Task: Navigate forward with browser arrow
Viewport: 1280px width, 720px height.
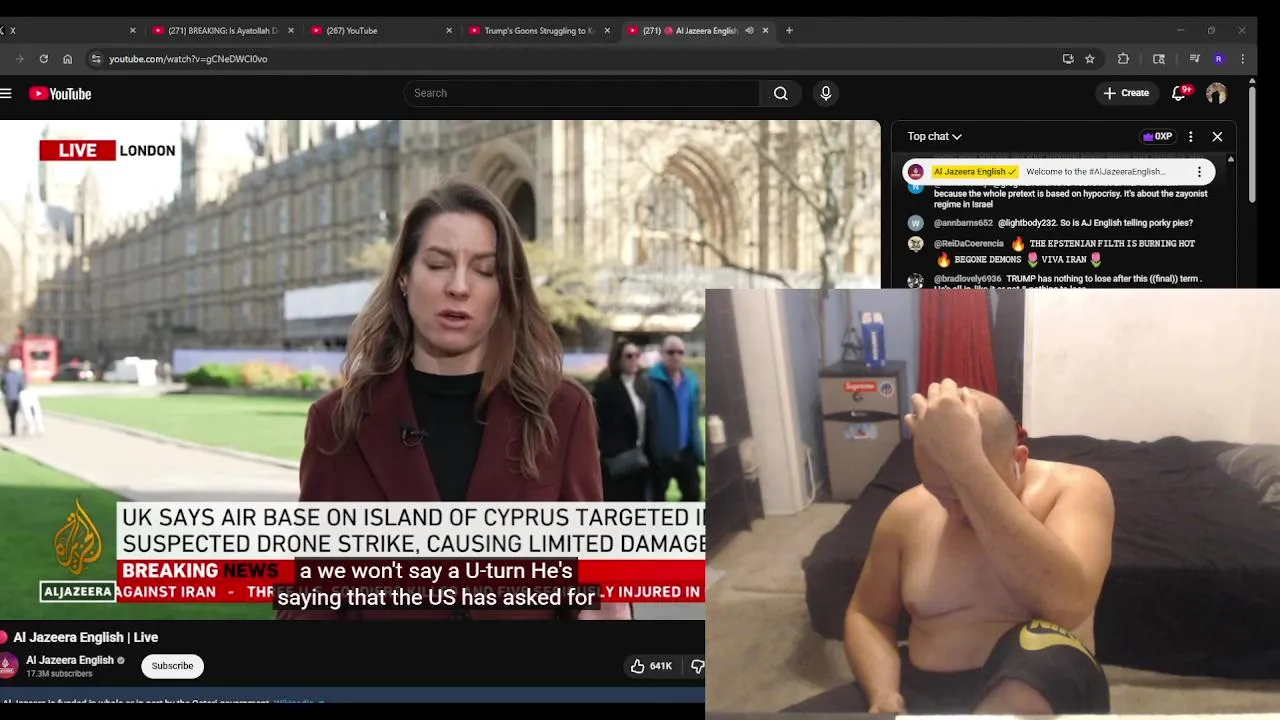Action: click(x=19, y=59)
